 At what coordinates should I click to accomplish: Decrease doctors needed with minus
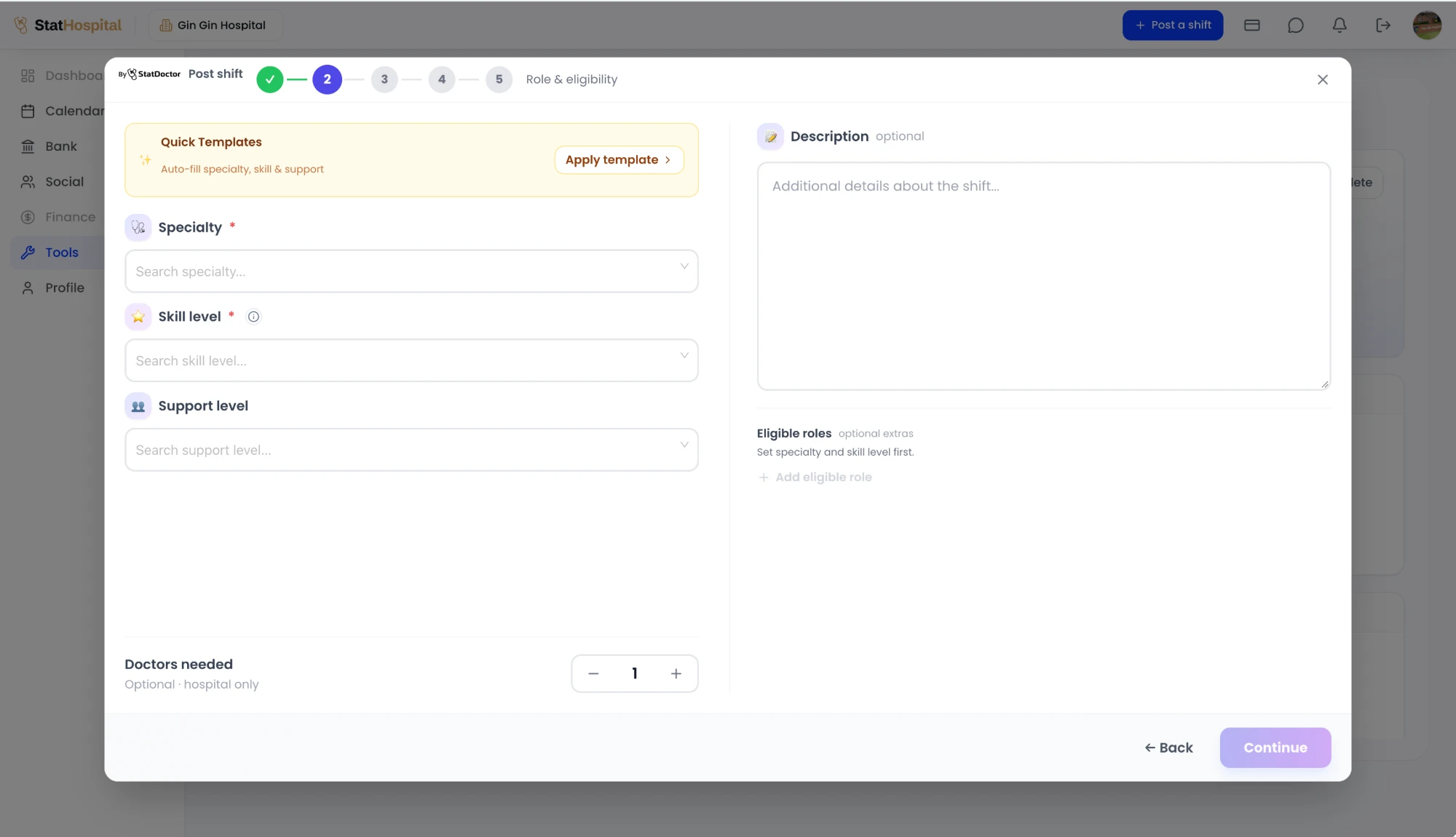click(x=593, y=674)
